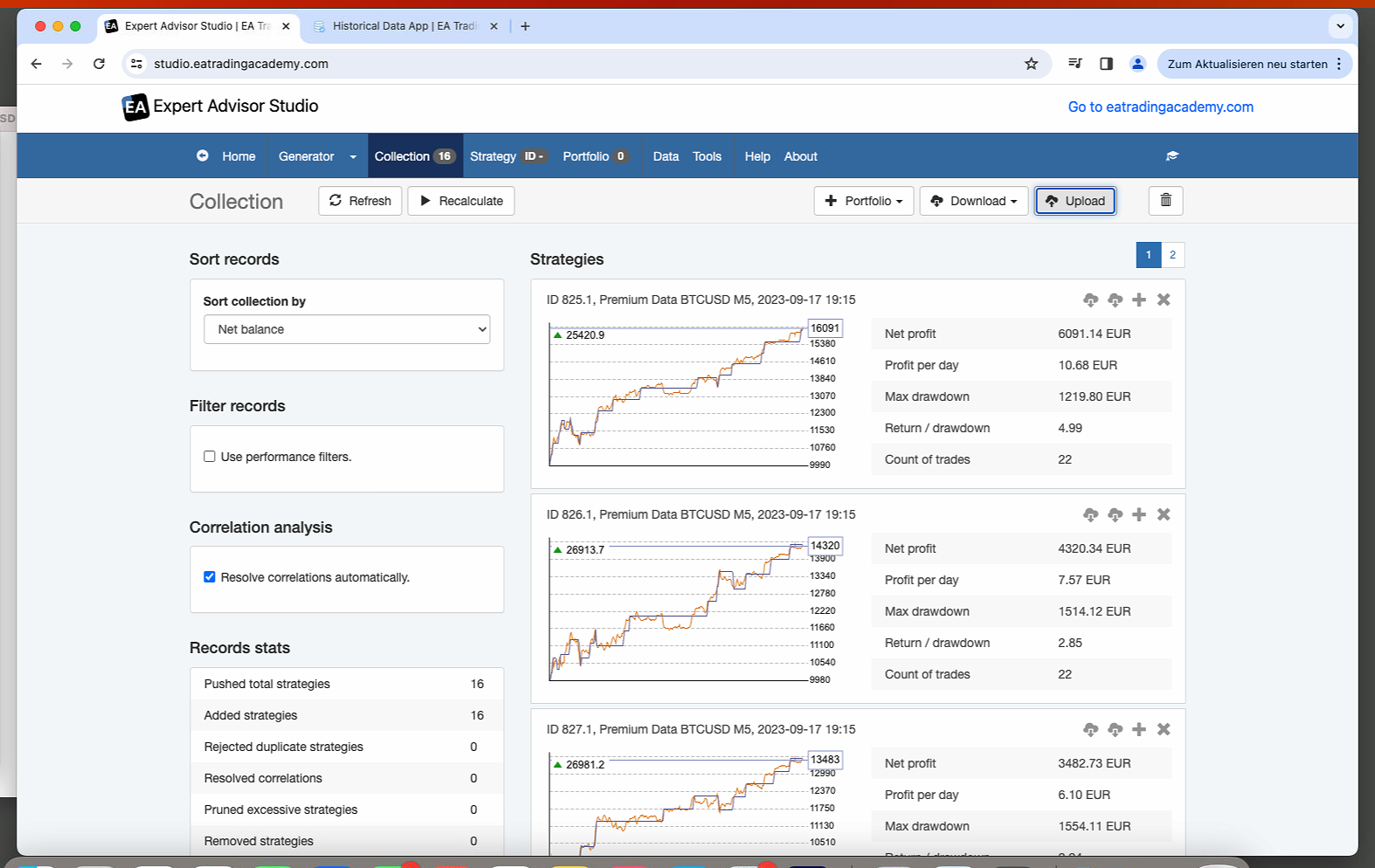Screen dimensions: 1375x868
Task: Open the balance chart of strategy 825.1
Action: (x=694, y=394)
